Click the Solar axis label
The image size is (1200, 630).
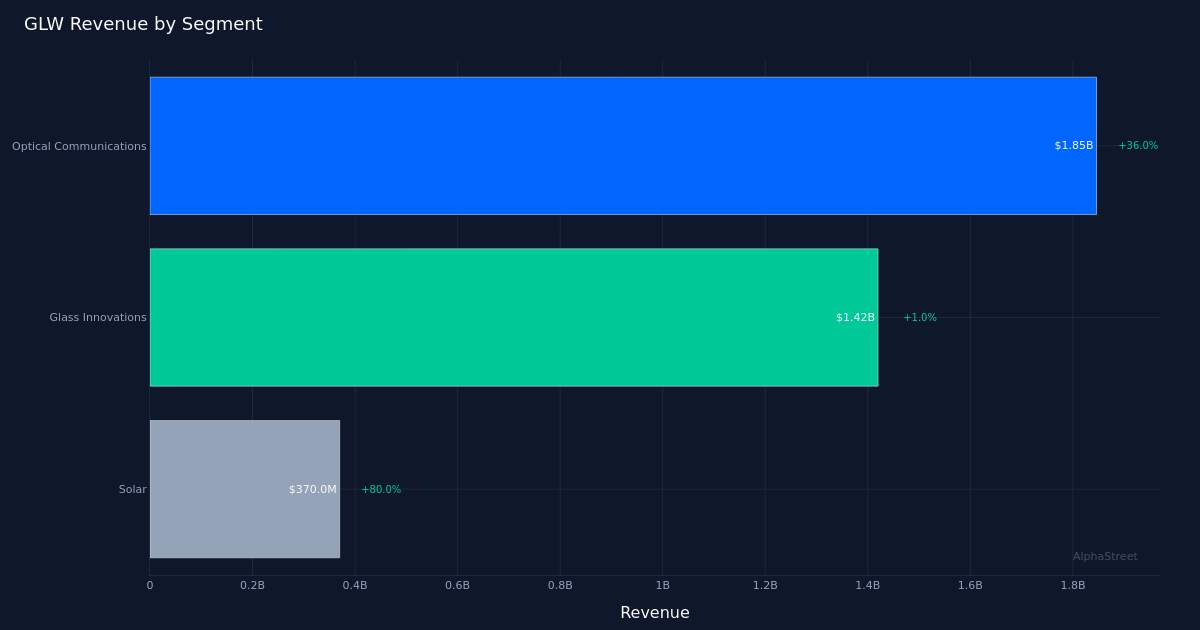(x=132, y=489)
